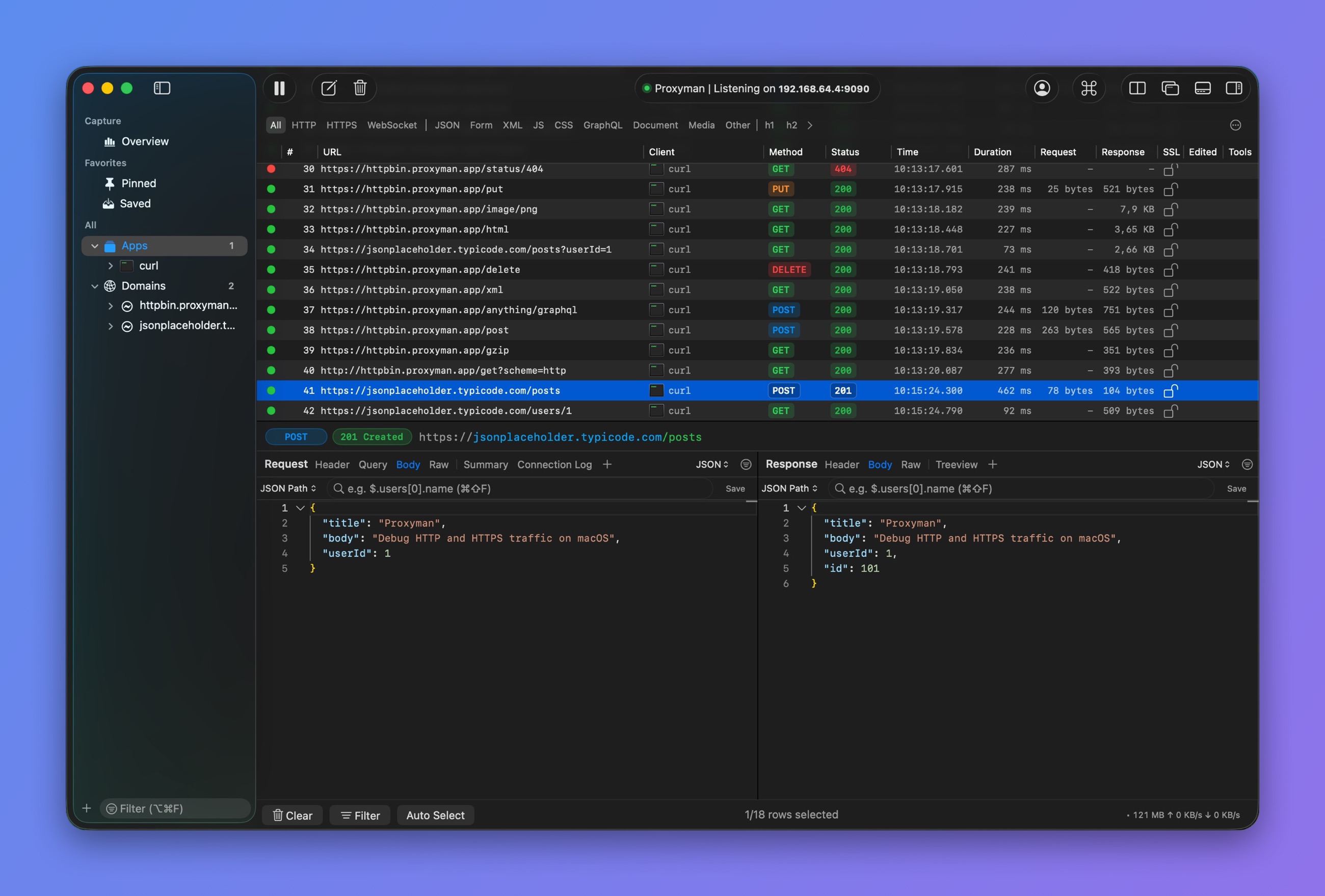Open the user account icon
This screenshot has height=896, width=1325.
(x=1042, y=88)
